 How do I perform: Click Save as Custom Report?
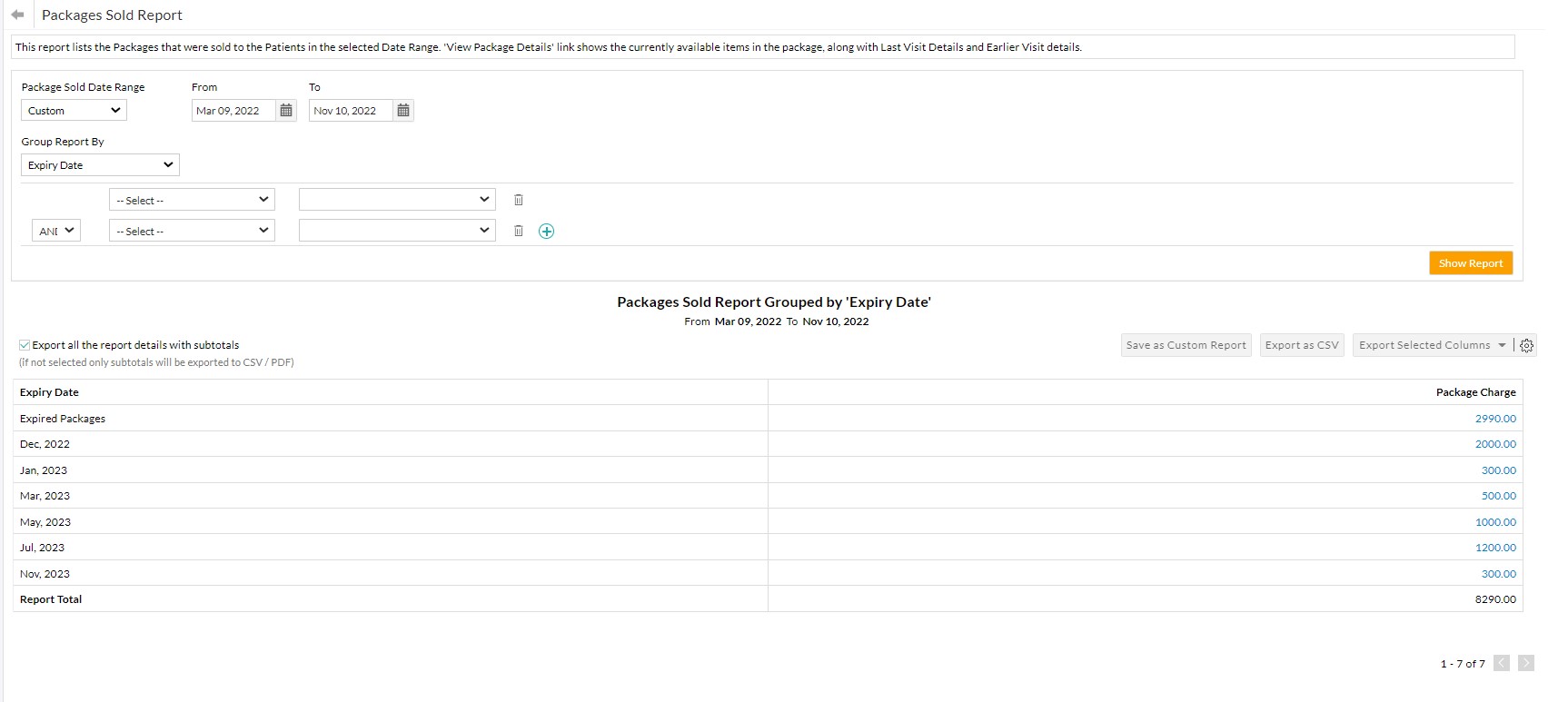[x=1186, y=345]
